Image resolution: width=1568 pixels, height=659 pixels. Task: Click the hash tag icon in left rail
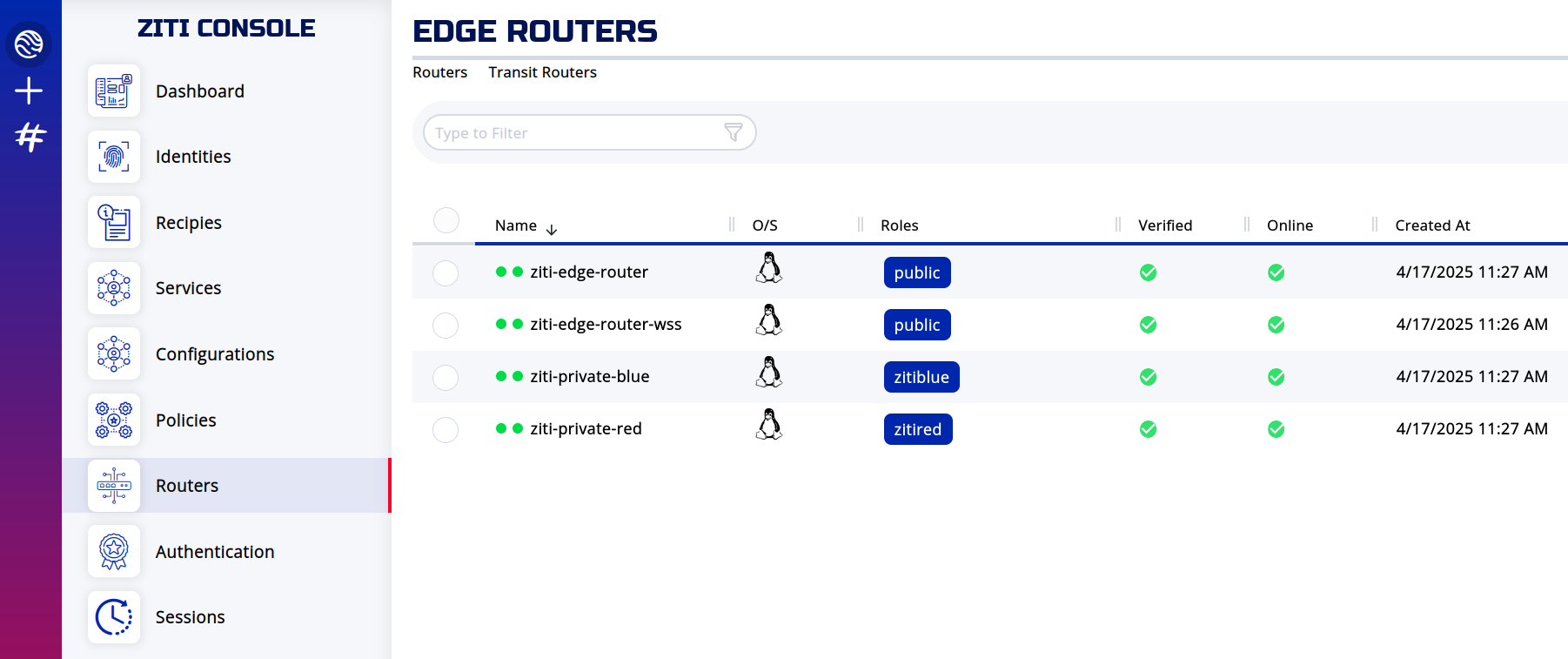click(30, 137)
